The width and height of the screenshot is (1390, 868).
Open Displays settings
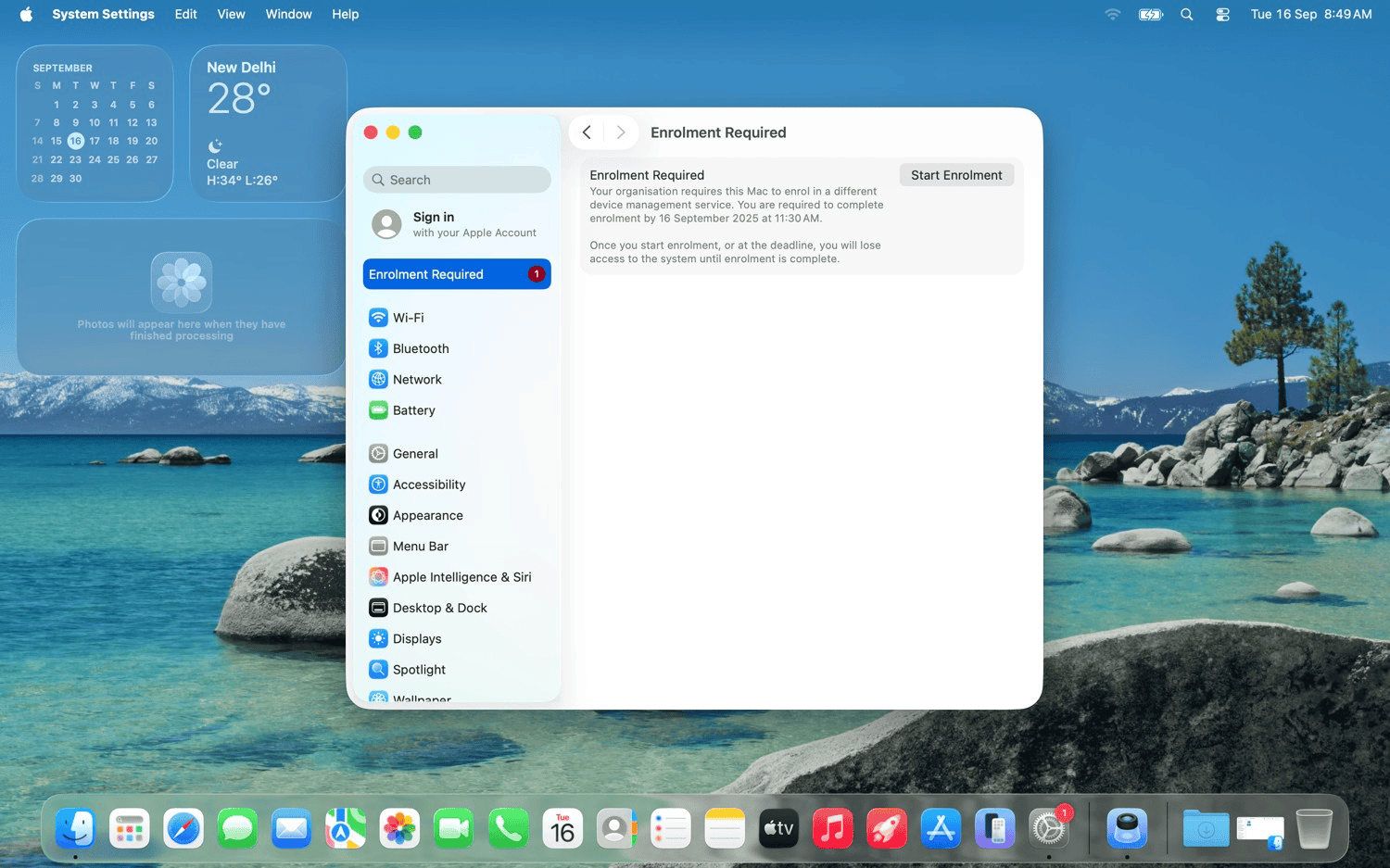point(416,639)
